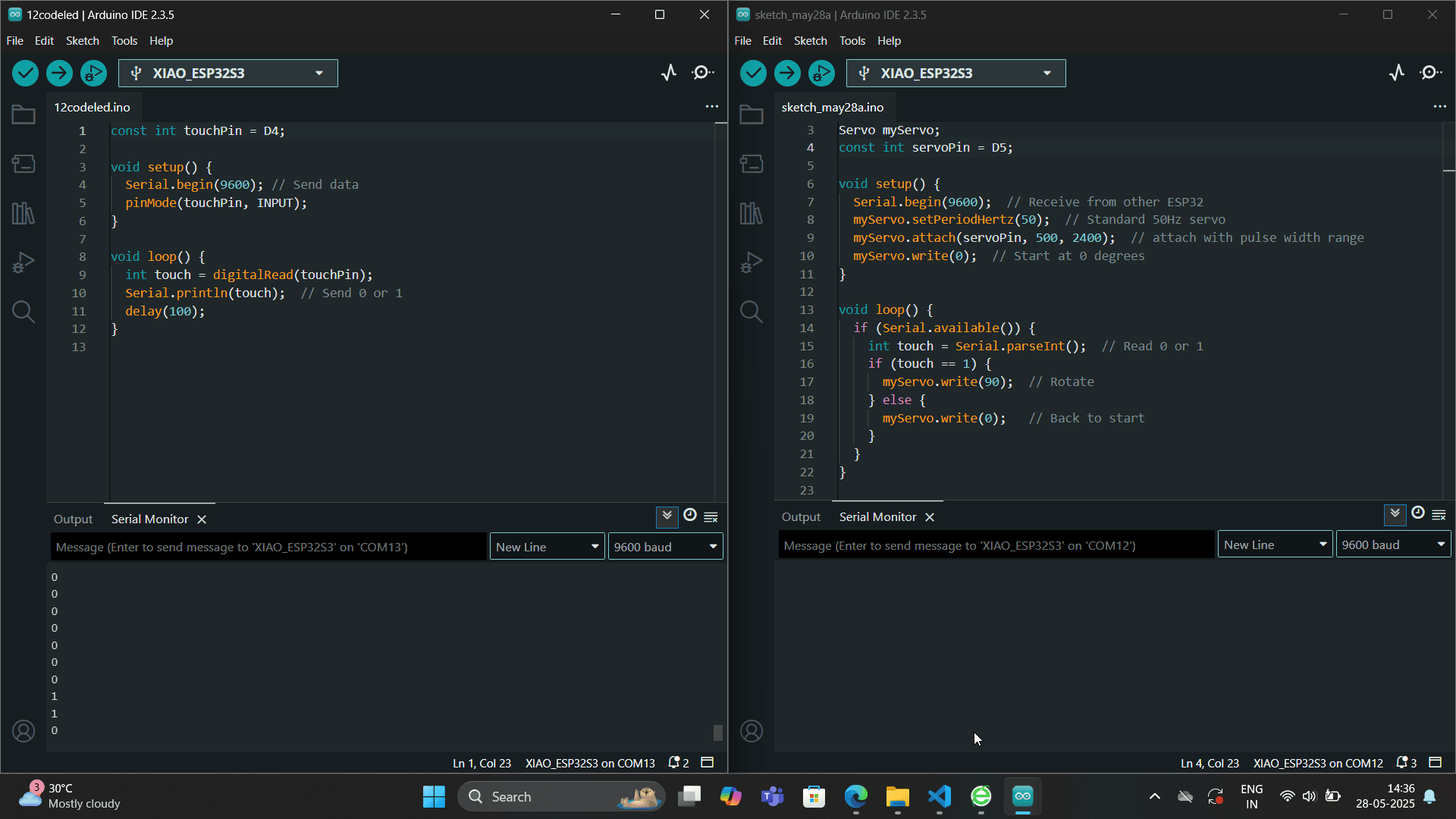Open File menu in 12codeled window
Image resolution: width=1456 pixels, height=819 pixels.
tap(15, 41)
